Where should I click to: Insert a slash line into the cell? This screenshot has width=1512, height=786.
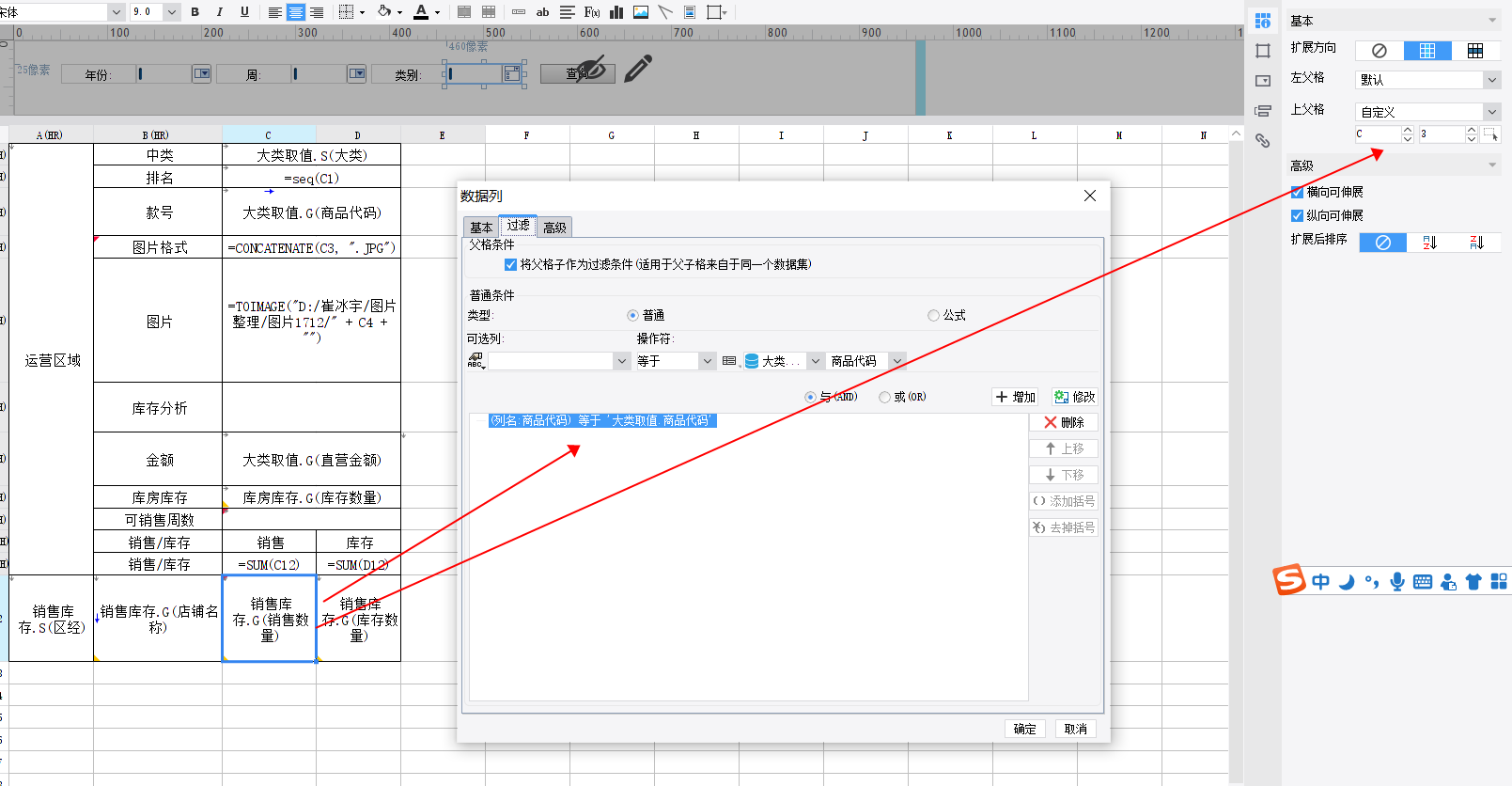tap(665, 12)
